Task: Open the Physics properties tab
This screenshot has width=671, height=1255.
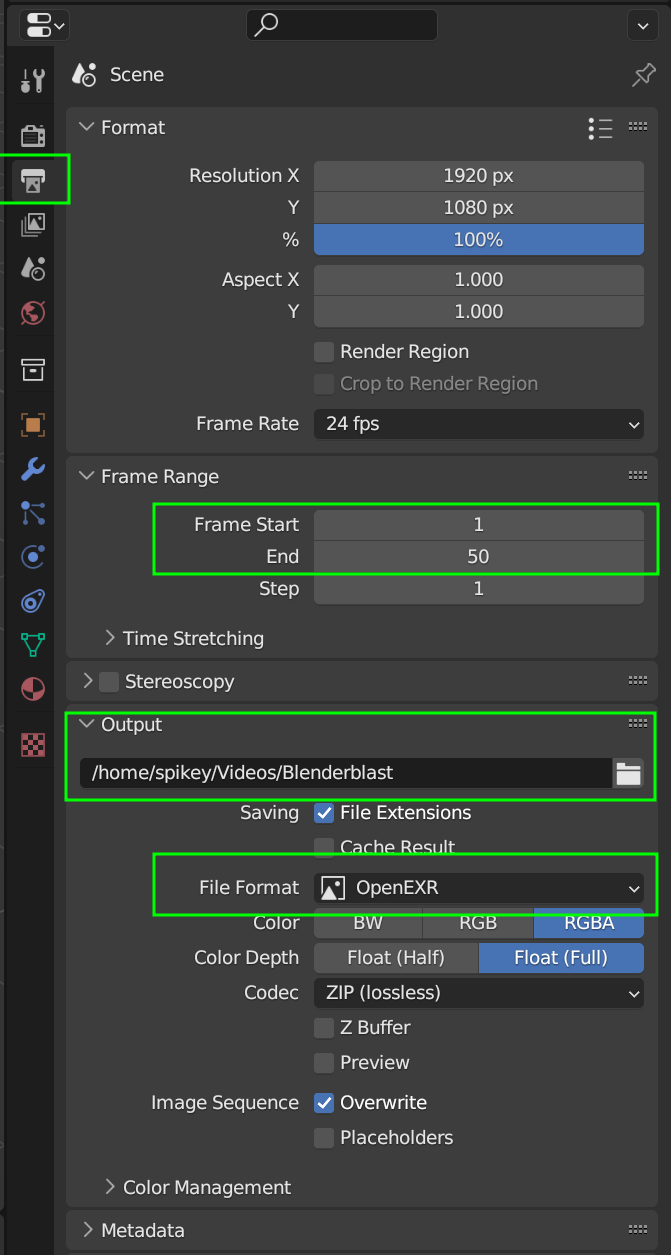Action: [x=33, y=557]
